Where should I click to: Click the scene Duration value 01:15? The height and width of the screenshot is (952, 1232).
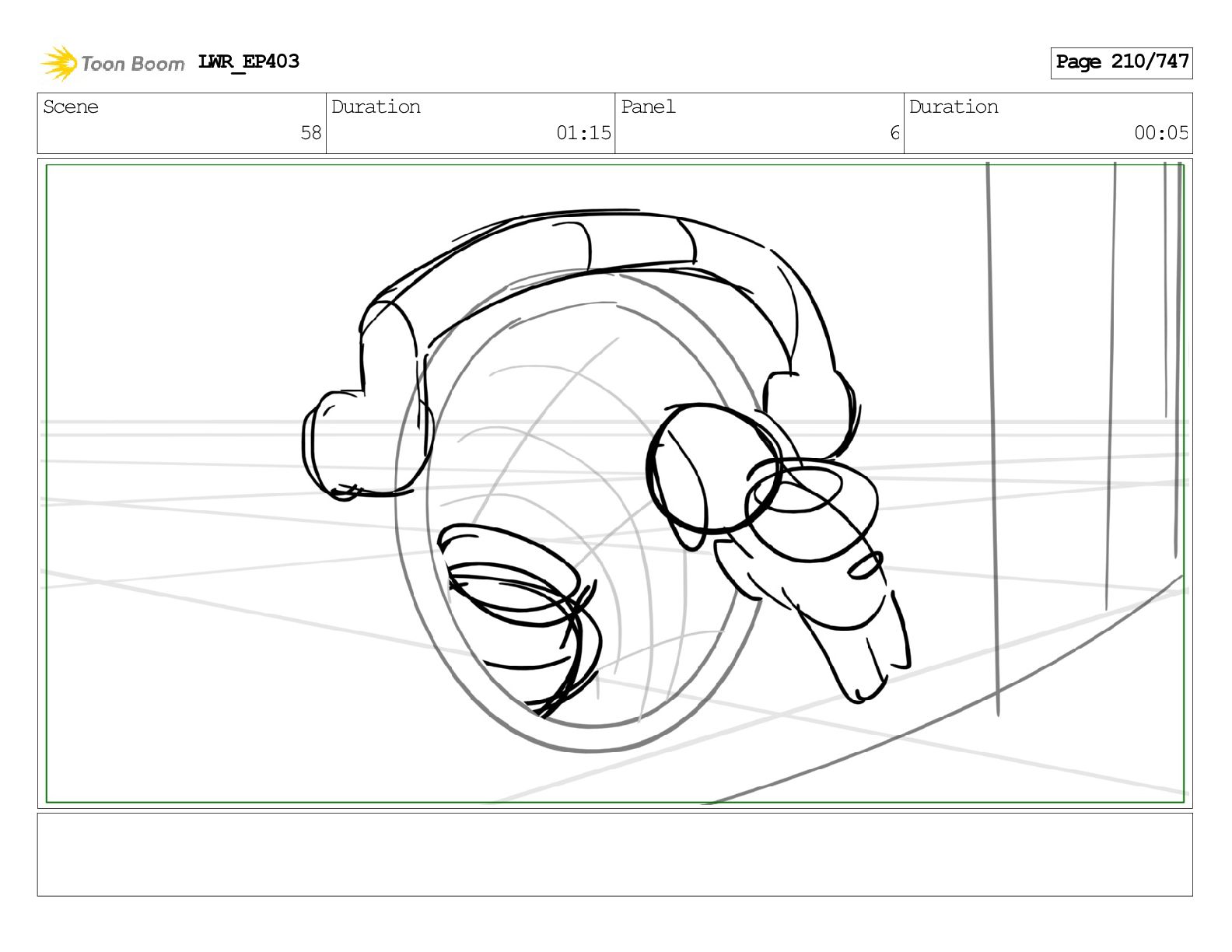(584, 133)
